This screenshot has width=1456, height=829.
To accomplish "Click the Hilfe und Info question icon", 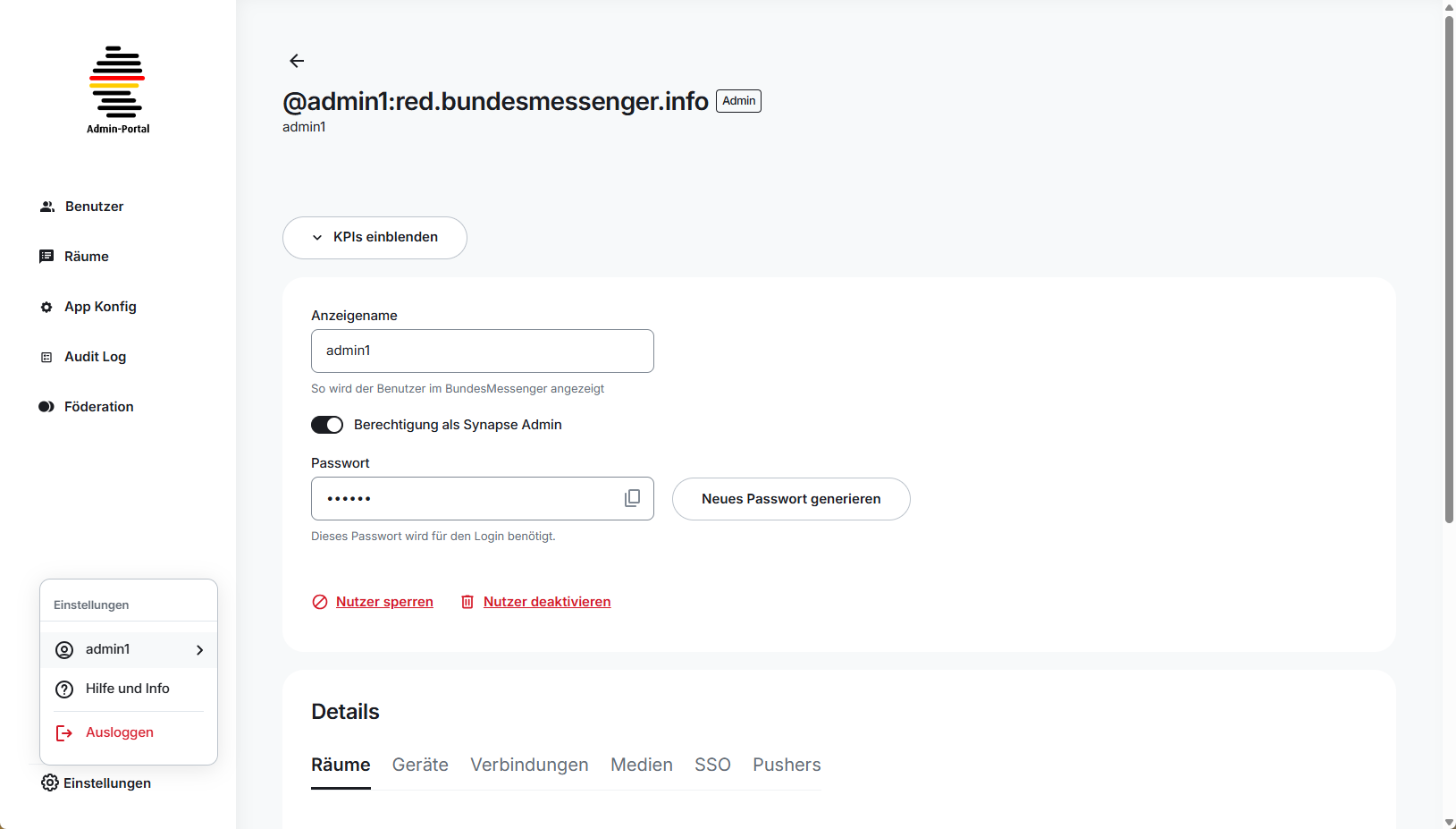I will (x=64, y=689).
